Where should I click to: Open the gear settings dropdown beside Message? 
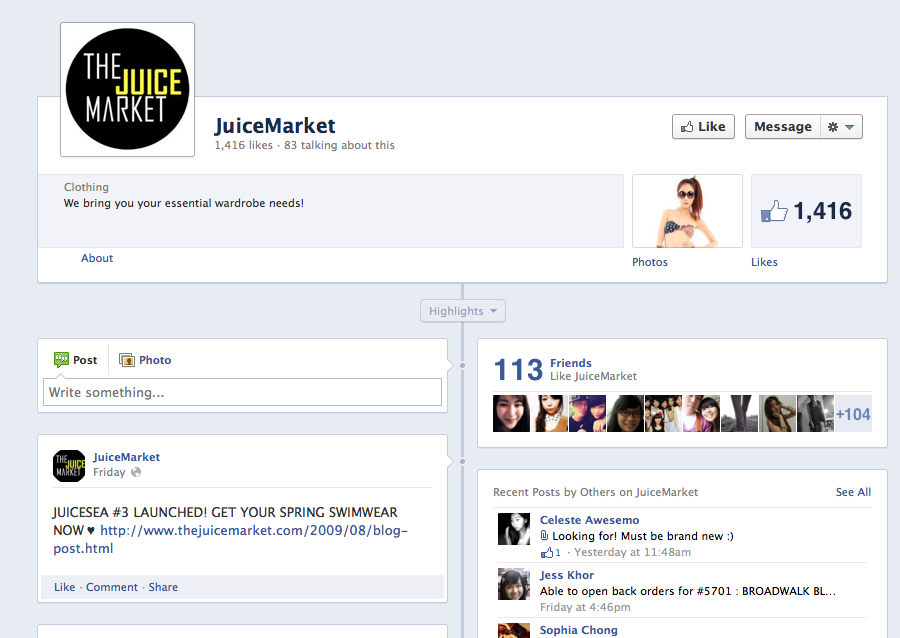click(x=841, y=127)
